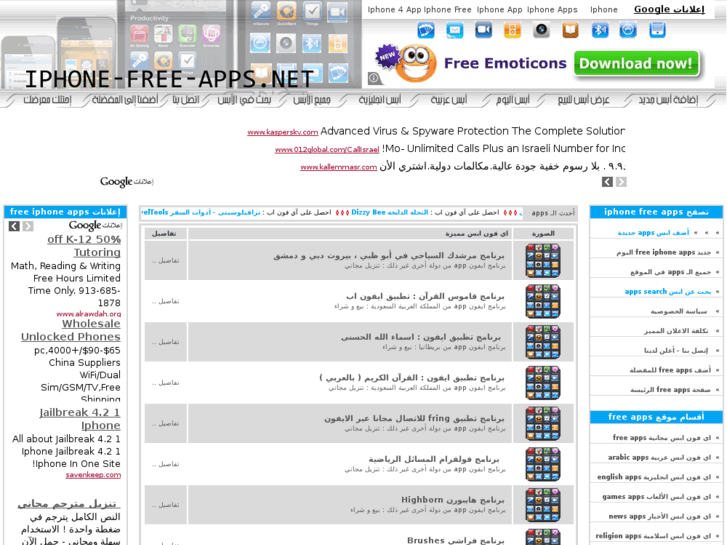Image resolution: width=727 pixels, height=545 pixels.
Task: Open the off K-12 50% Tutoring ad
Action: click(84, 246)
